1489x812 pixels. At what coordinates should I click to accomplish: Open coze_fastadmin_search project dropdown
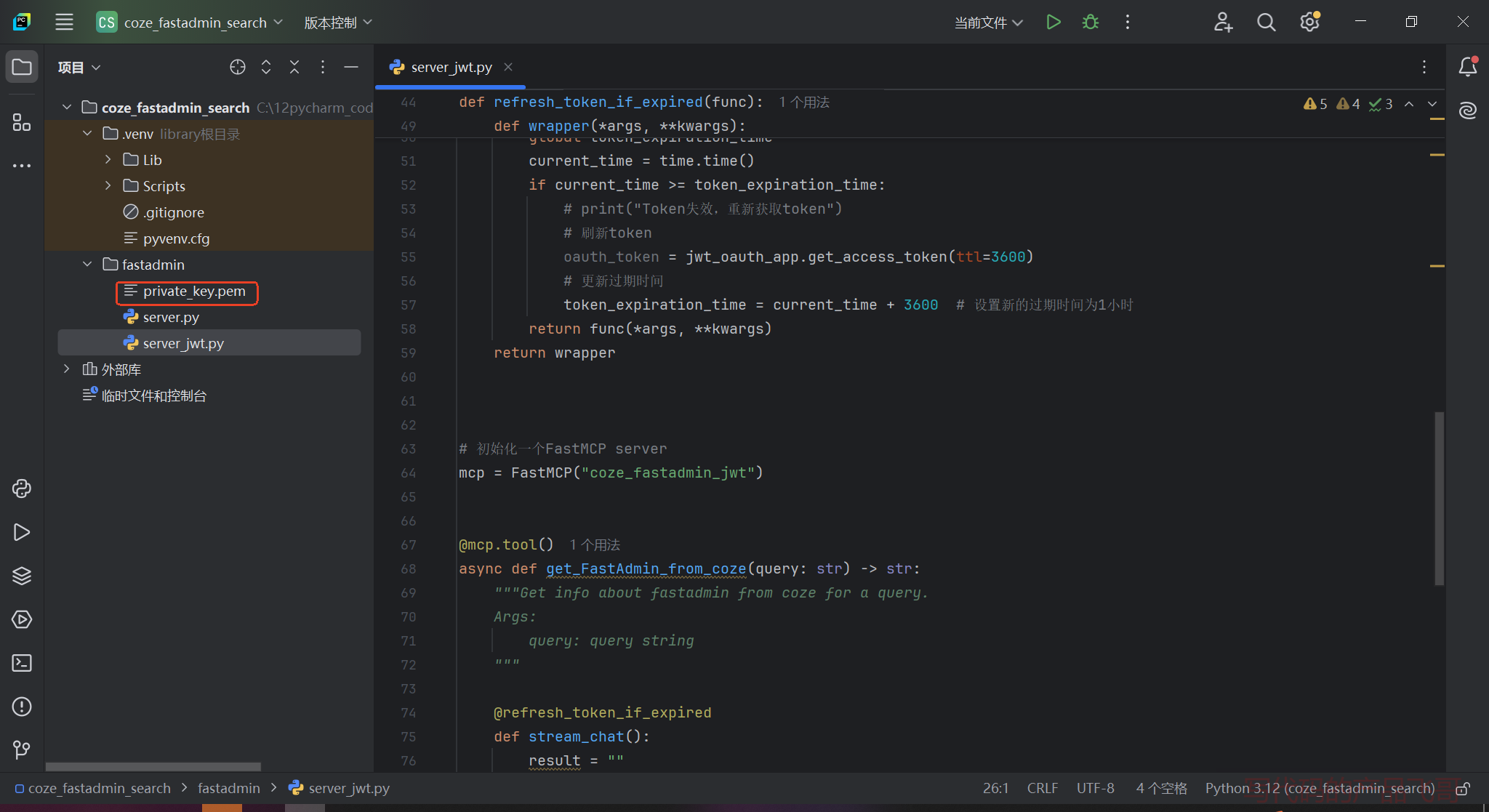pyautogui.click(x=190, y=23)
